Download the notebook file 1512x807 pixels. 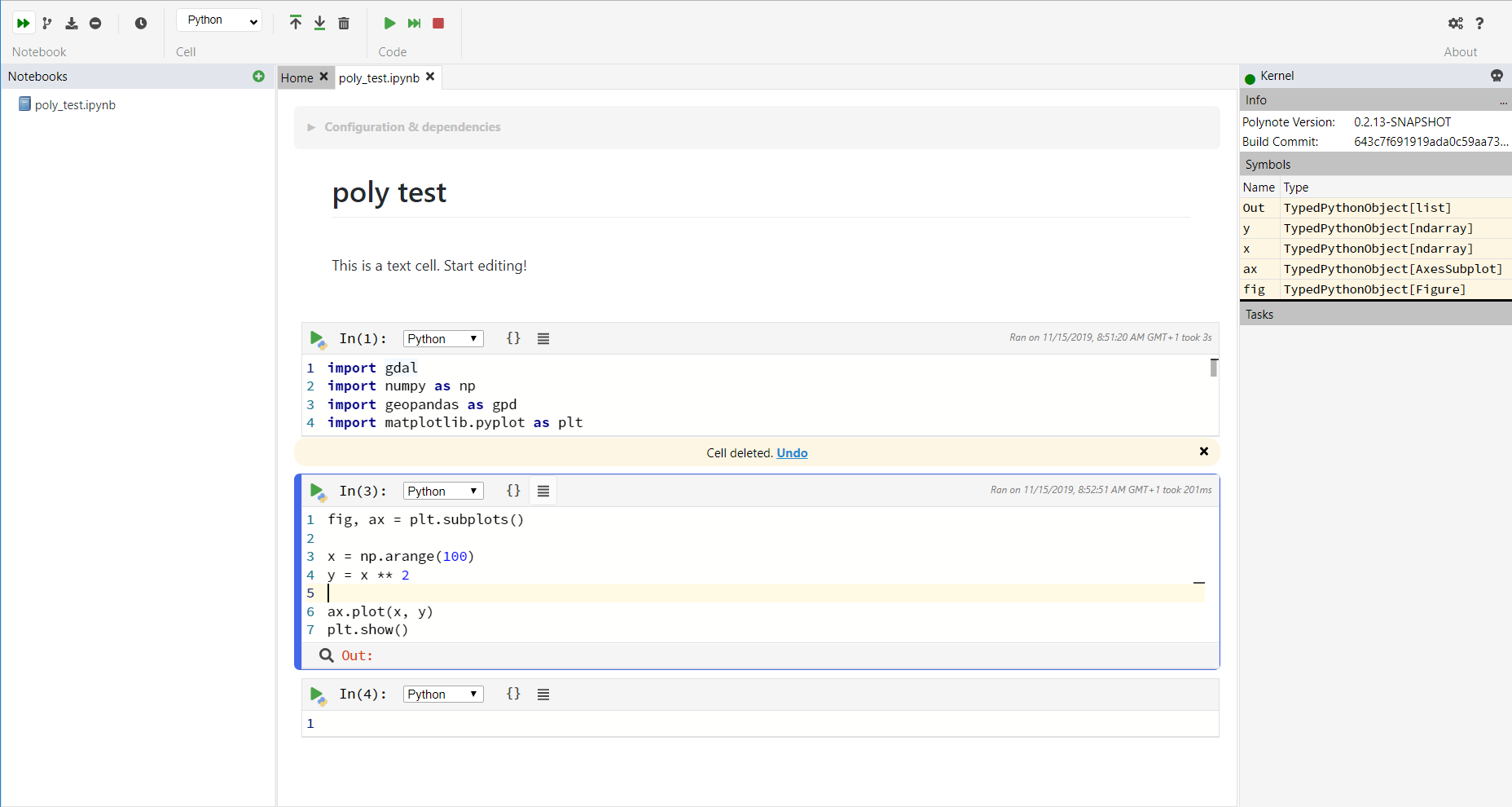pos(71,23)
